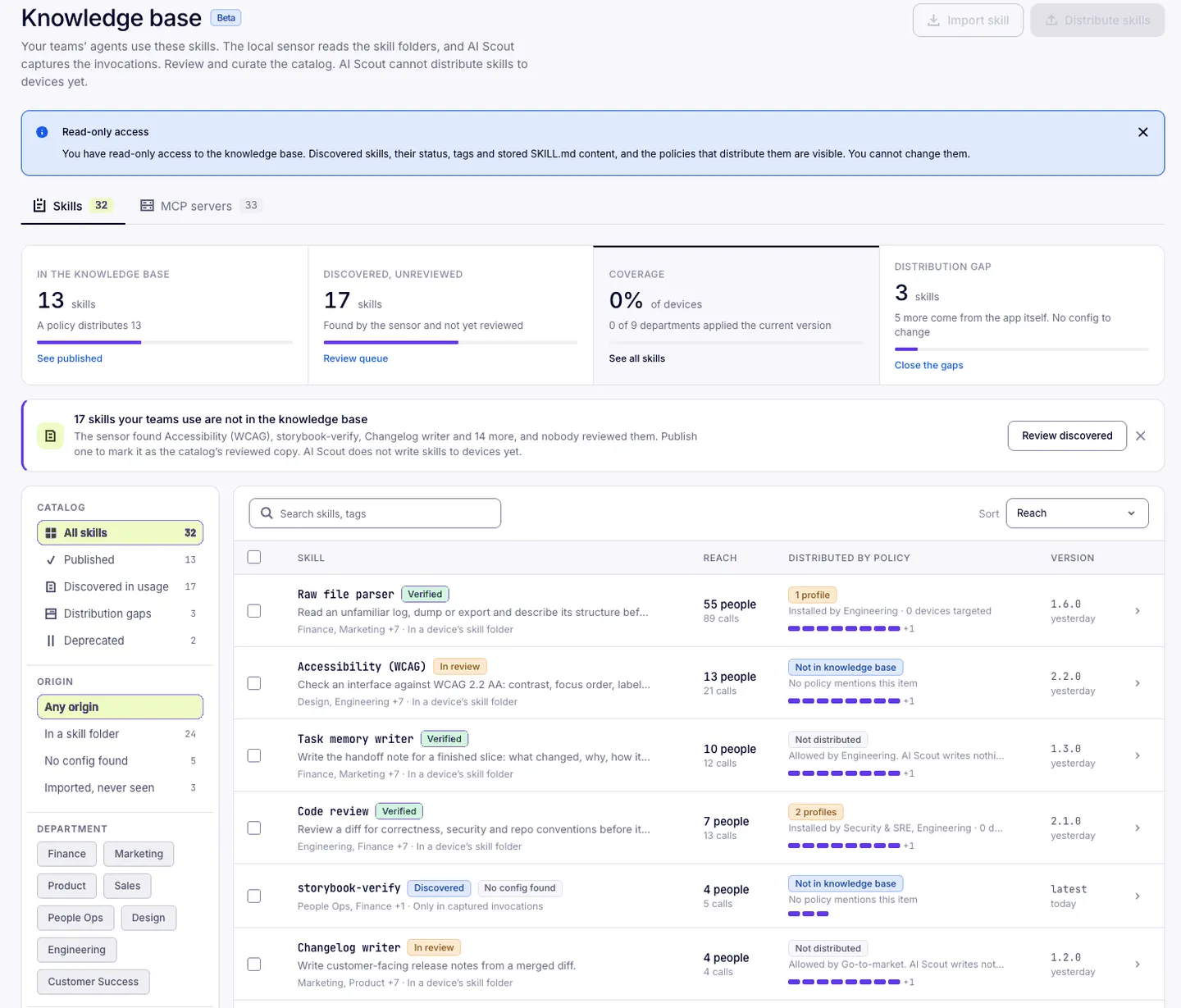Select the Any origin filter
This screenshot has height=1008, width=1181.
coord(120,707)
